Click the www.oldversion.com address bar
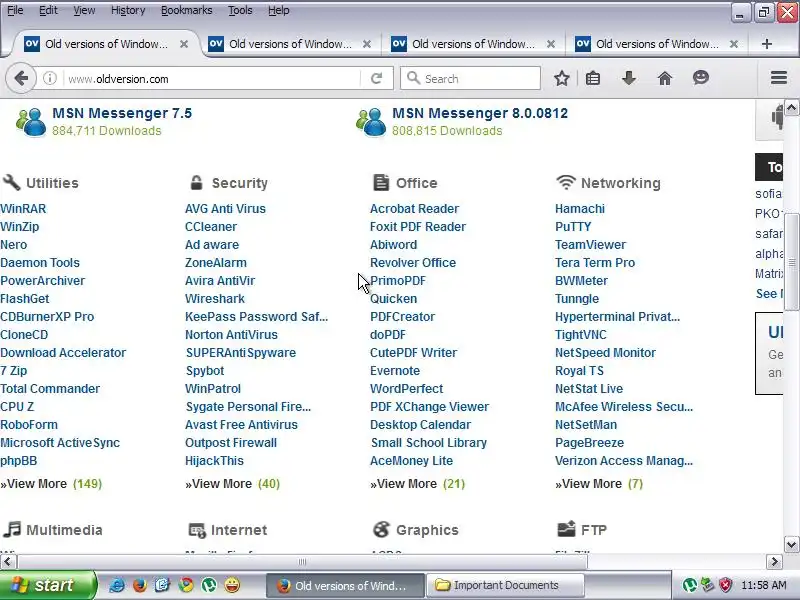This screenshot has height=600, width=800. point(212,79)
